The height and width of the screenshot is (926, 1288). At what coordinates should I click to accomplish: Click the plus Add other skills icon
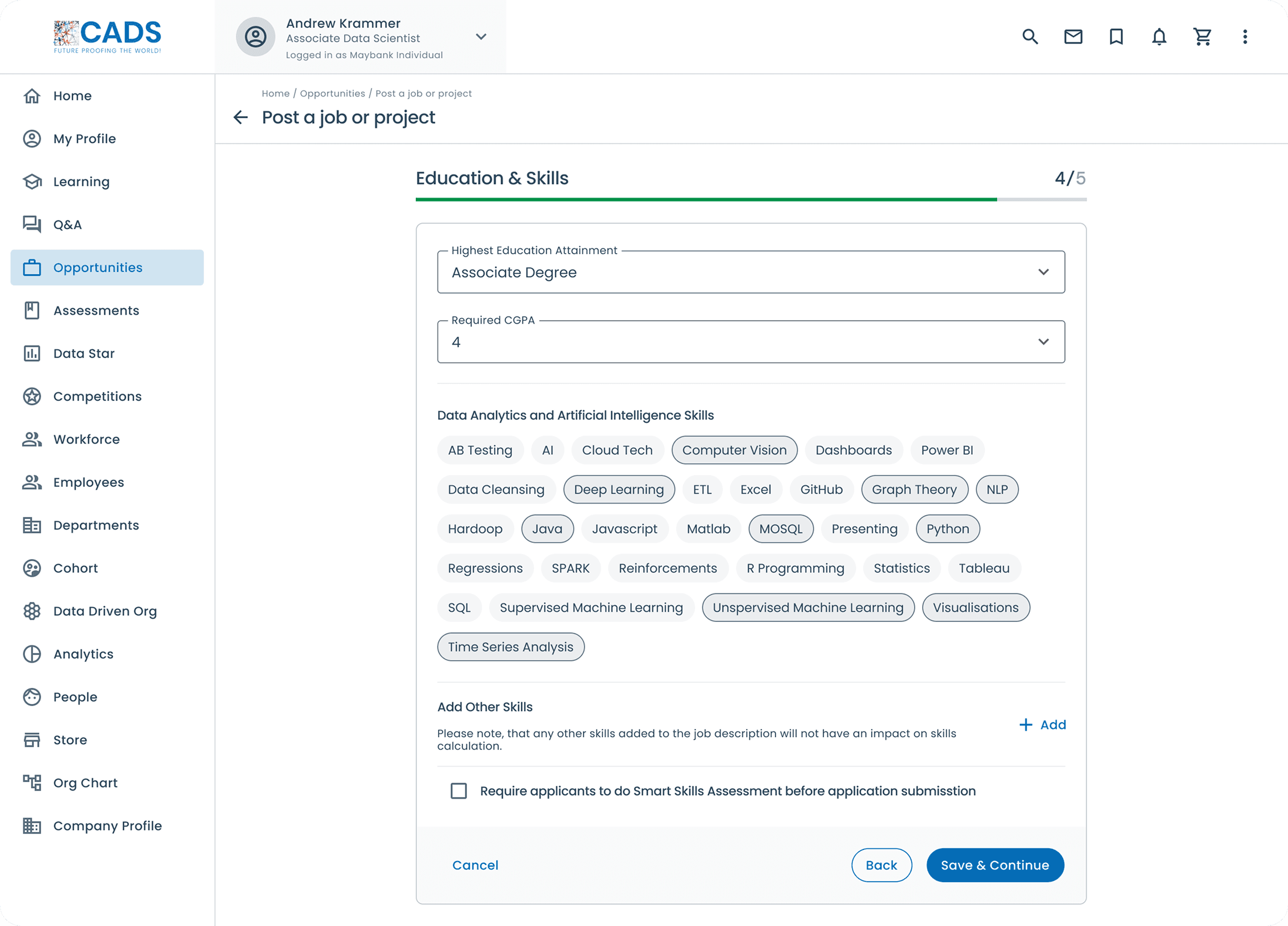1025,724
